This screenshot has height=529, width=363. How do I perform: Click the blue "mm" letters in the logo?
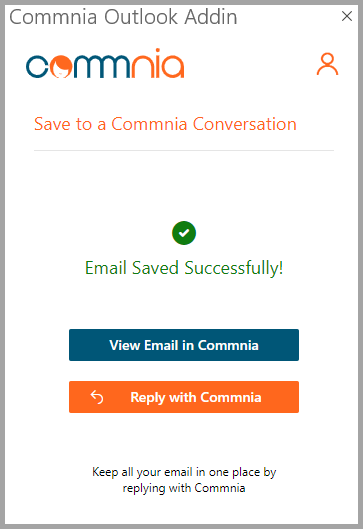coord(102,66)
